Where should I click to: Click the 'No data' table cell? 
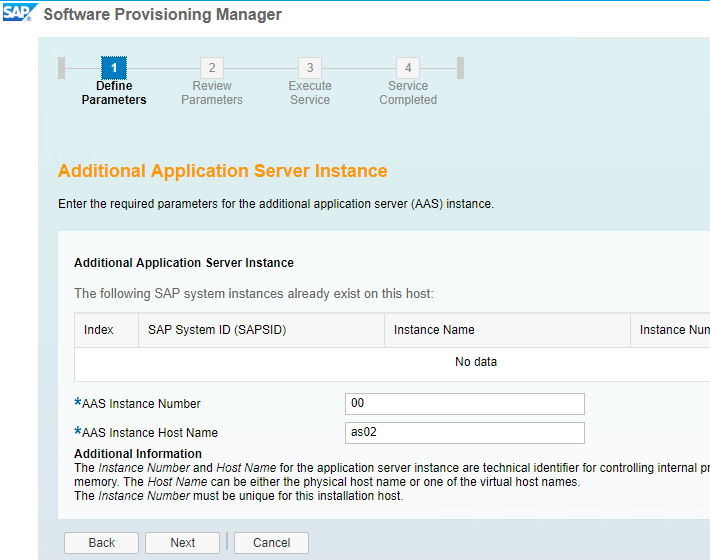[x=476, y=362]
